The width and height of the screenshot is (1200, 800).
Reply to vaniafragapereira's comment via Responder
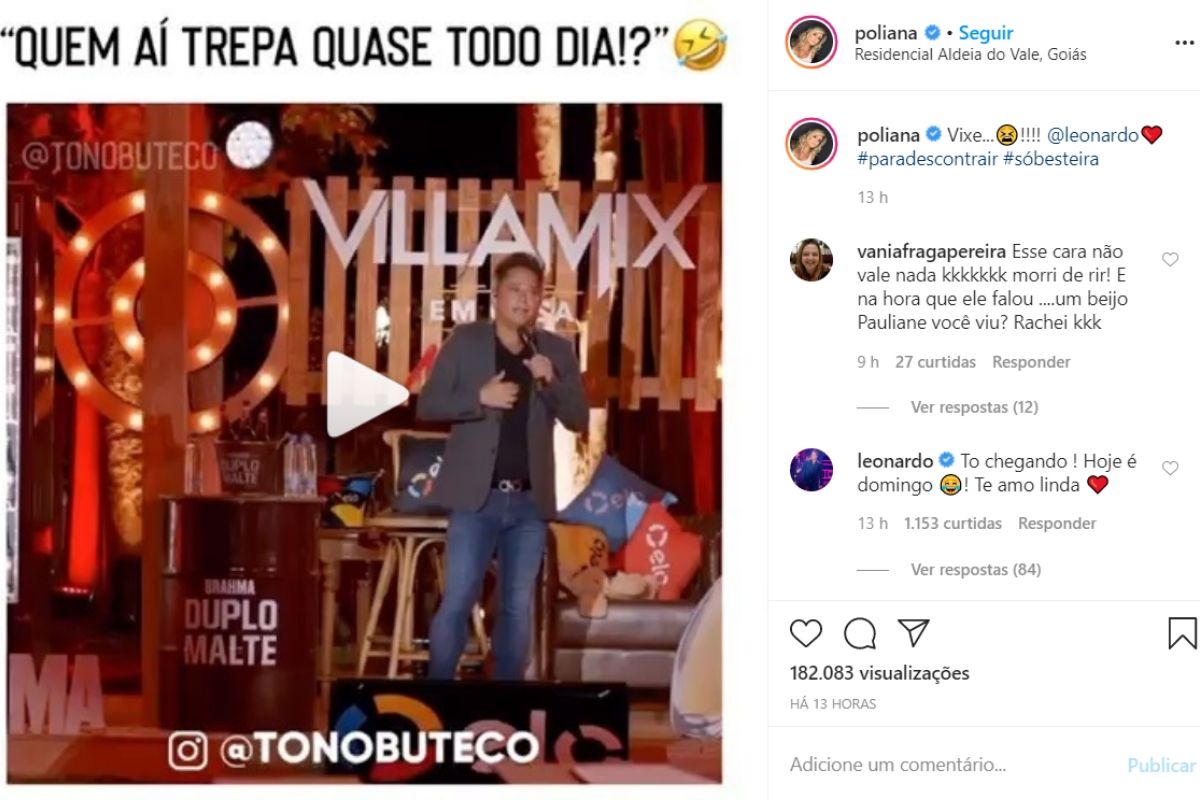point(1031,362)
